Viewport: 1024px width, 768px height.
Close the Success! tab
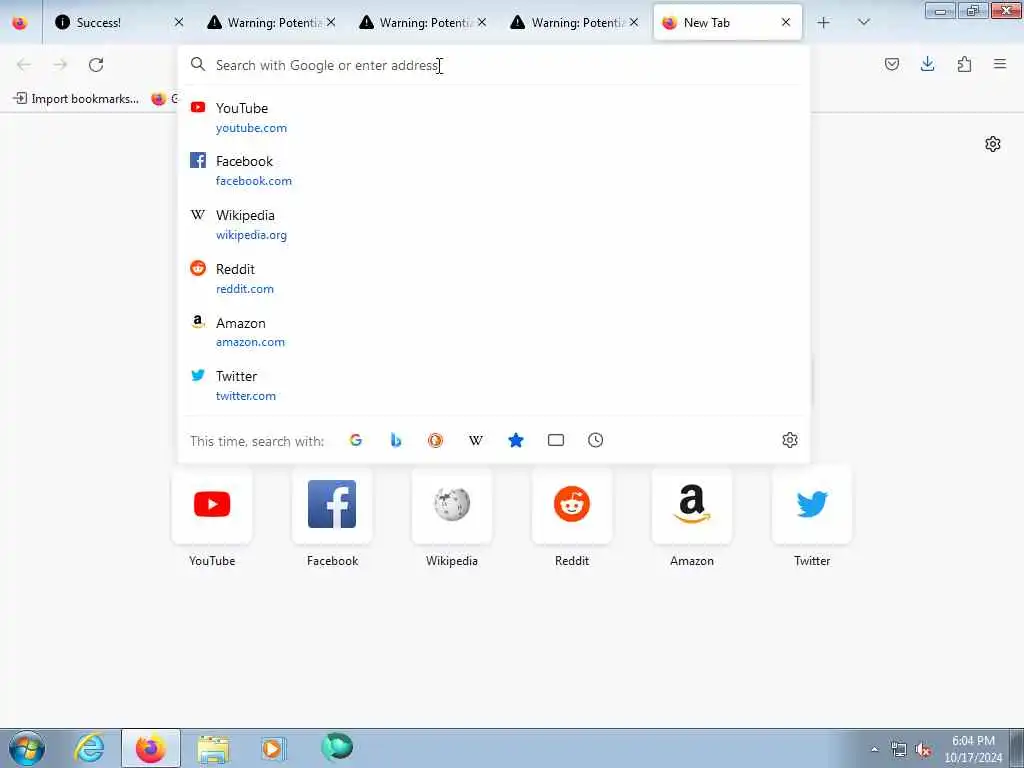[x=179, y=22]
